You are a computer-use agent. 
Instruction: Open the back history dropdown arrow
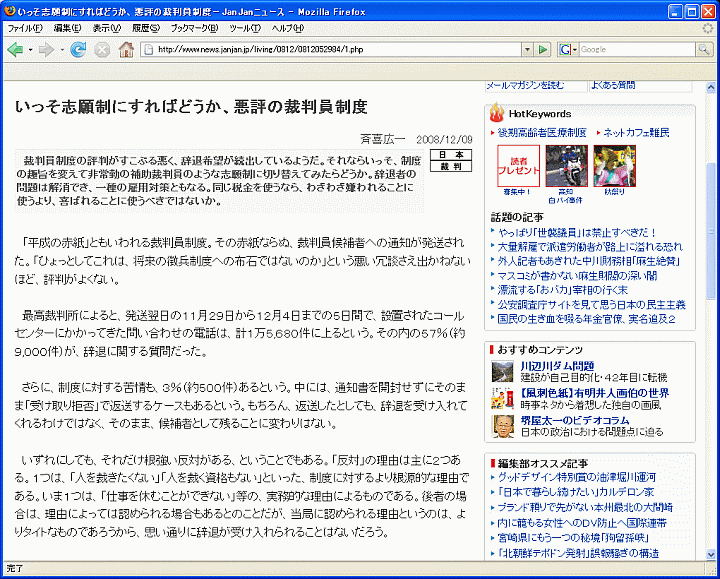coord(30,49)
